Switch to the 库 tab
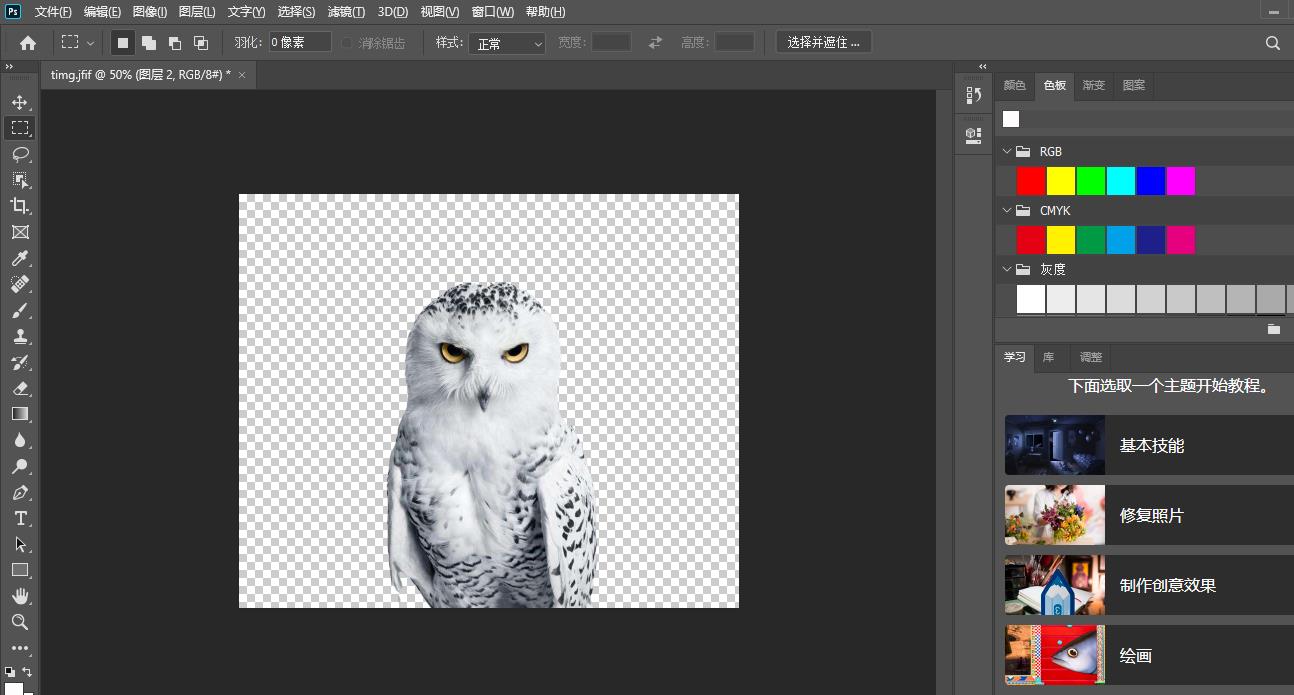Screen dimensions: 1294x695 click(x=1048, y=357)
